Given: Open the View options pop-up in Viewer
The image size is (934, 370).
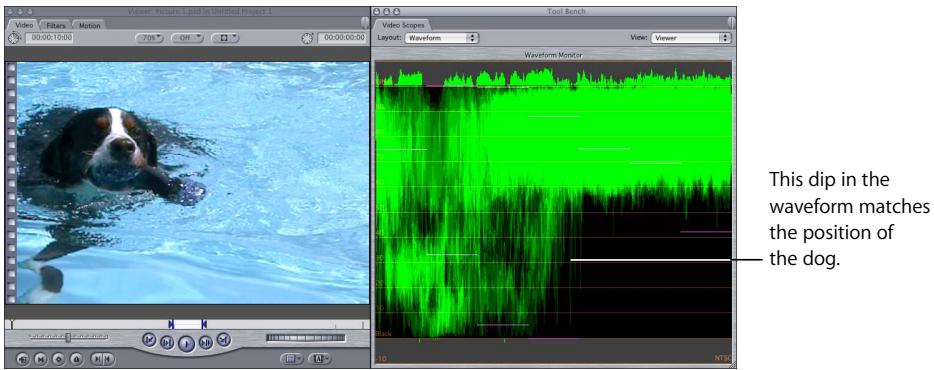Looking at the screenshot, I should coord(225,38).
